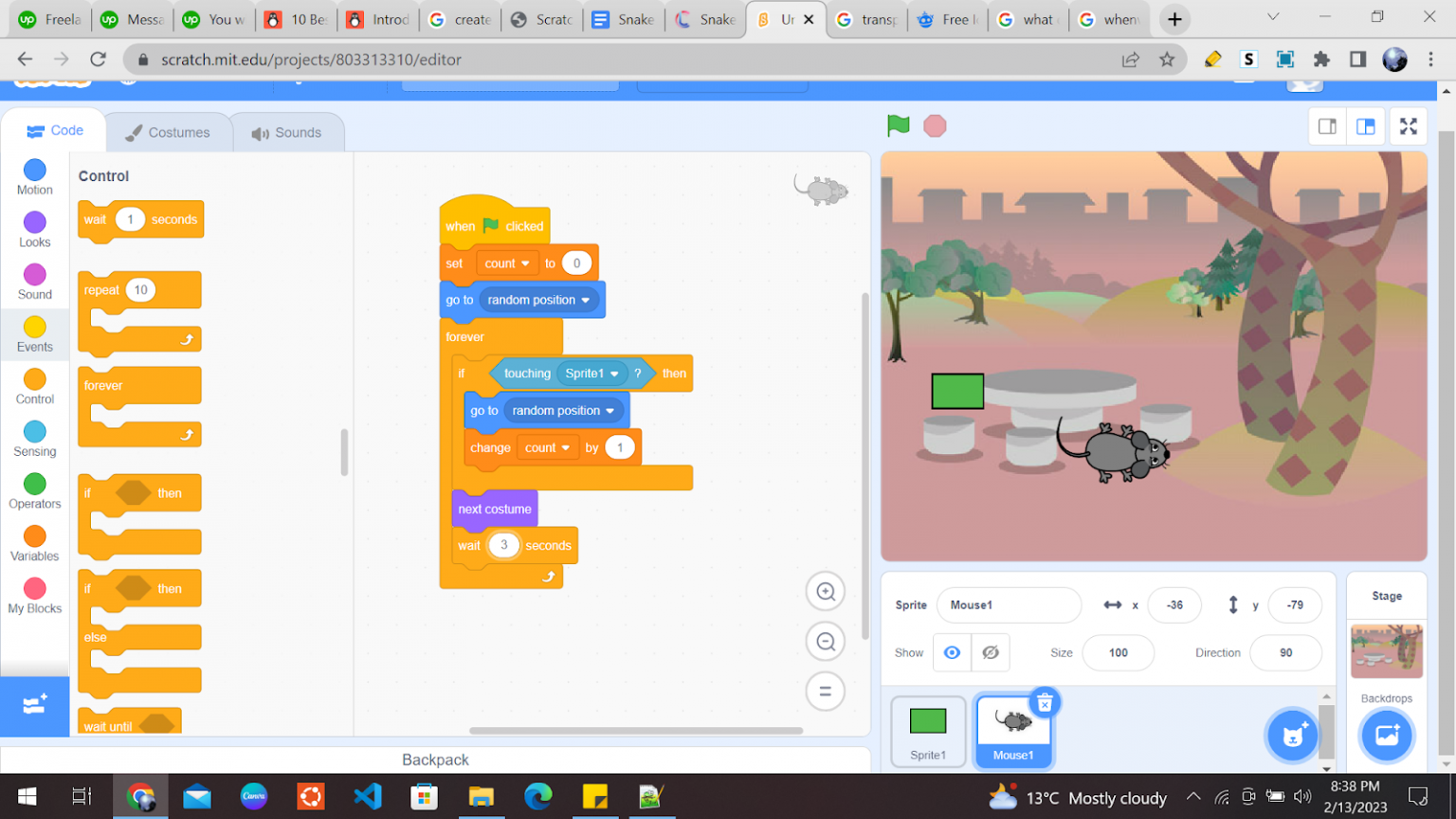This screenshot has width=1456, height=819.
Task: Edit the sprite x position field
Action: pos(1174,605)
